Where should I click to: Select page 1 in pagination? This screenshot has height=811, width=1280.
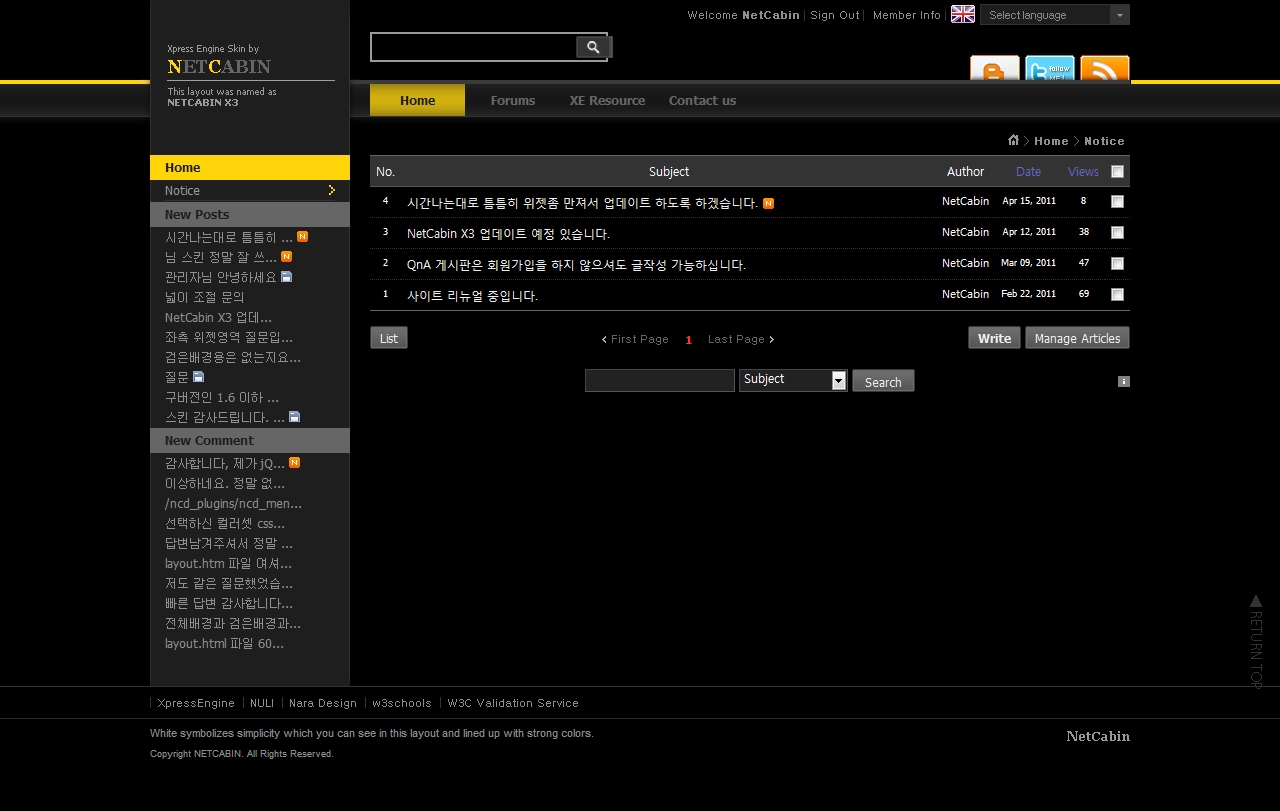[x=688, y=340]
